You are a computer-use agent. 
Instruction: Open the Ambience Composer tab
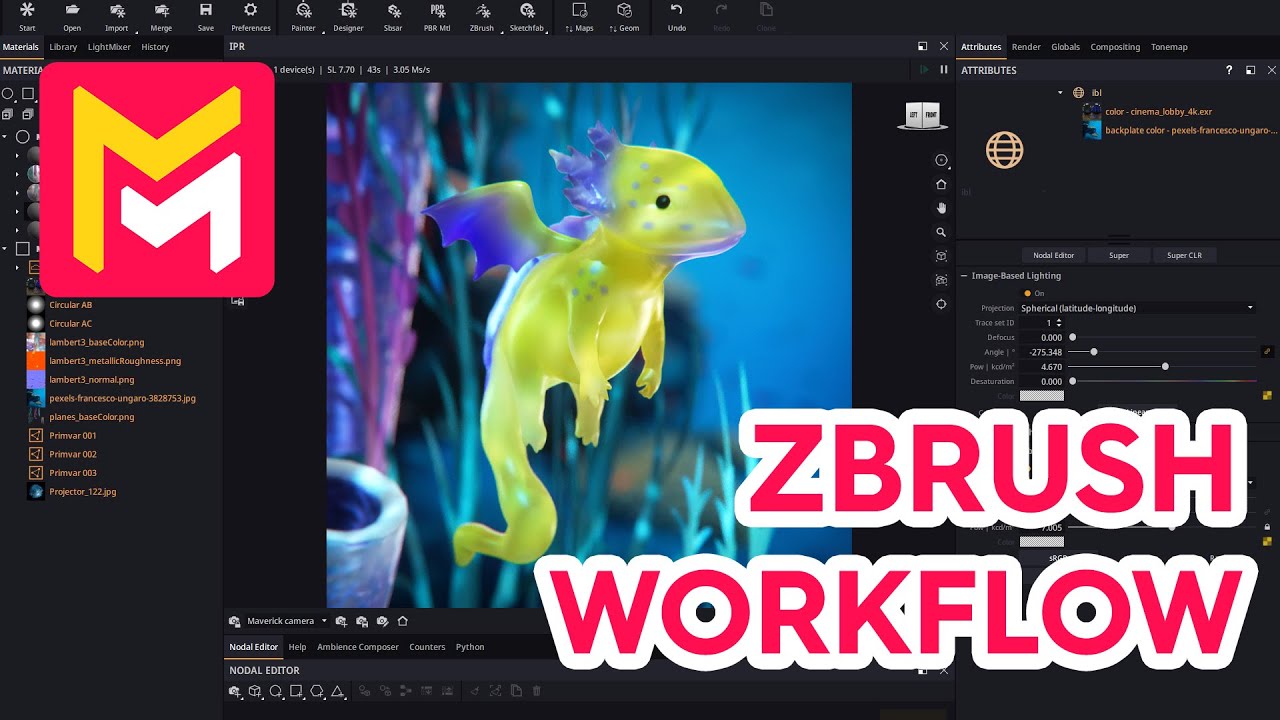pyautogui.click(x=358, y=647)
